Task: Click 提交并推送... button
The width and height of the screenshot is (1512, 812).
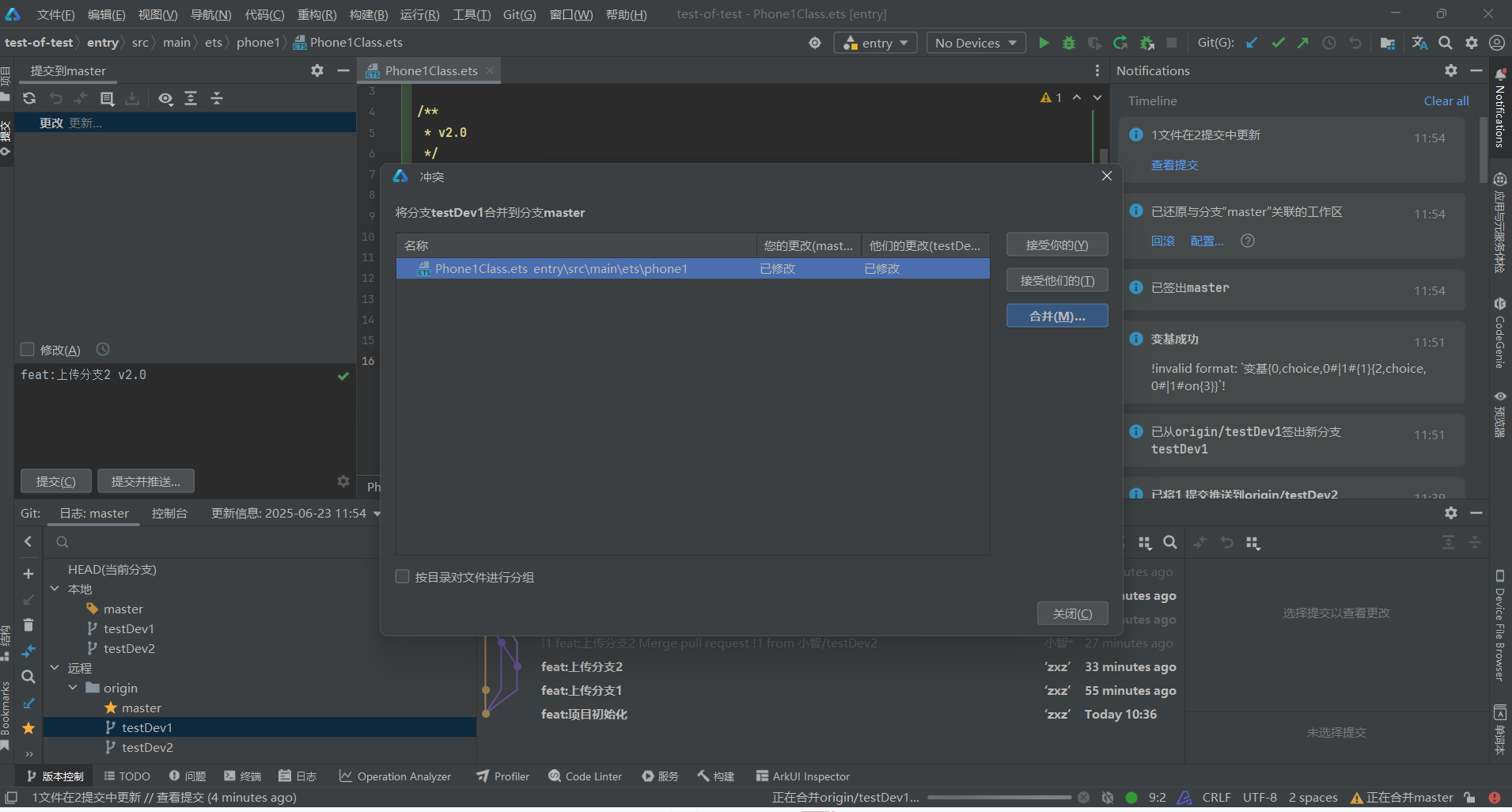Action: pyautogui.click(x=146, y=481)
